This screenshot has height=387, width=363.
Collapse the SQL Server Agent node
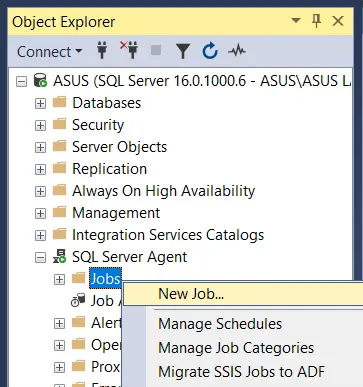click(40, 257)
